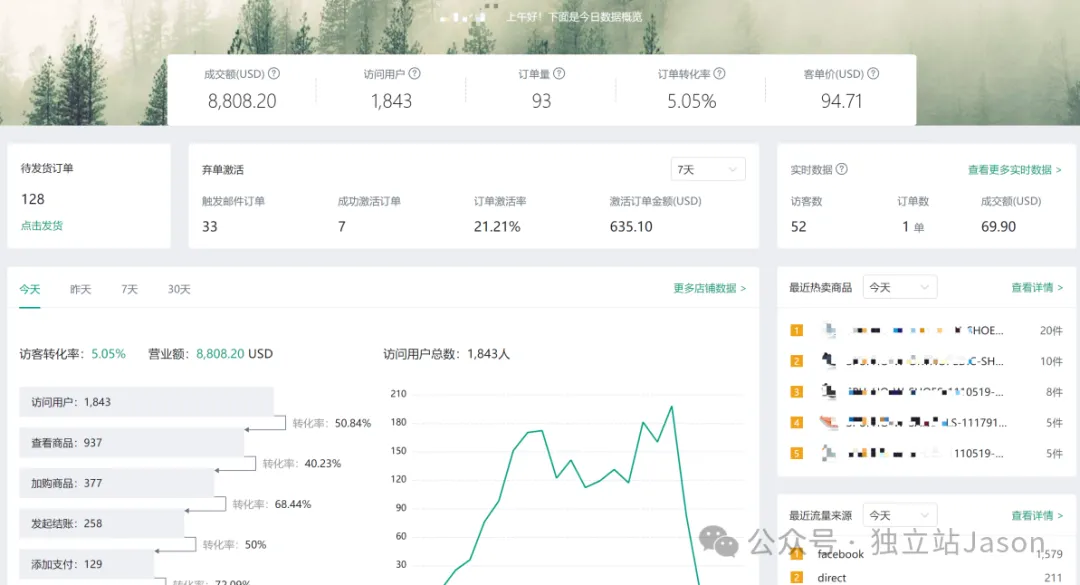Image resolution: width=1080 pixels, height=585 pixels.
Task: Switch to the 30天 tab
Action: point(179,289)
